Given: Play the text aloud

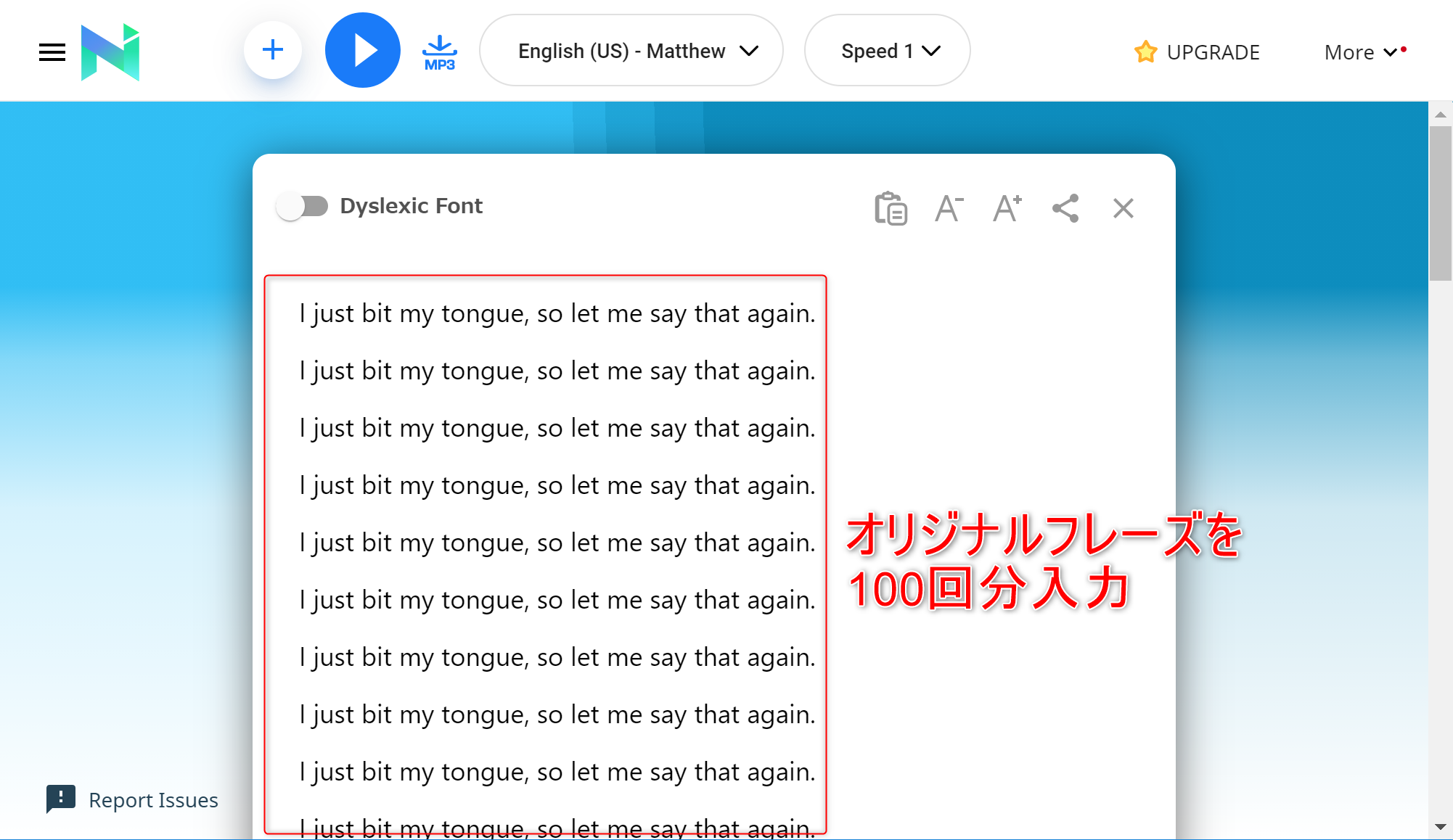Looking at the screenshot, I should click(363, 50).
